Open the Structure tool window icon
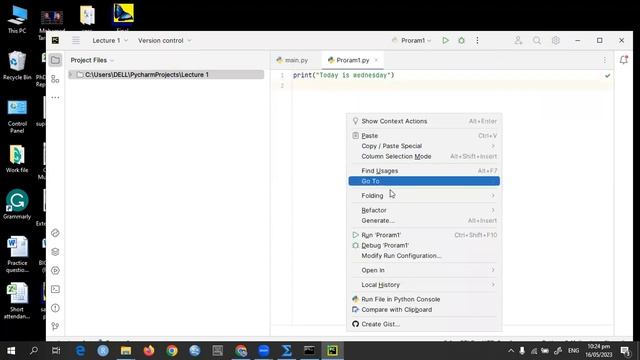This screenshot has width=640, height=360. [56, 79]
